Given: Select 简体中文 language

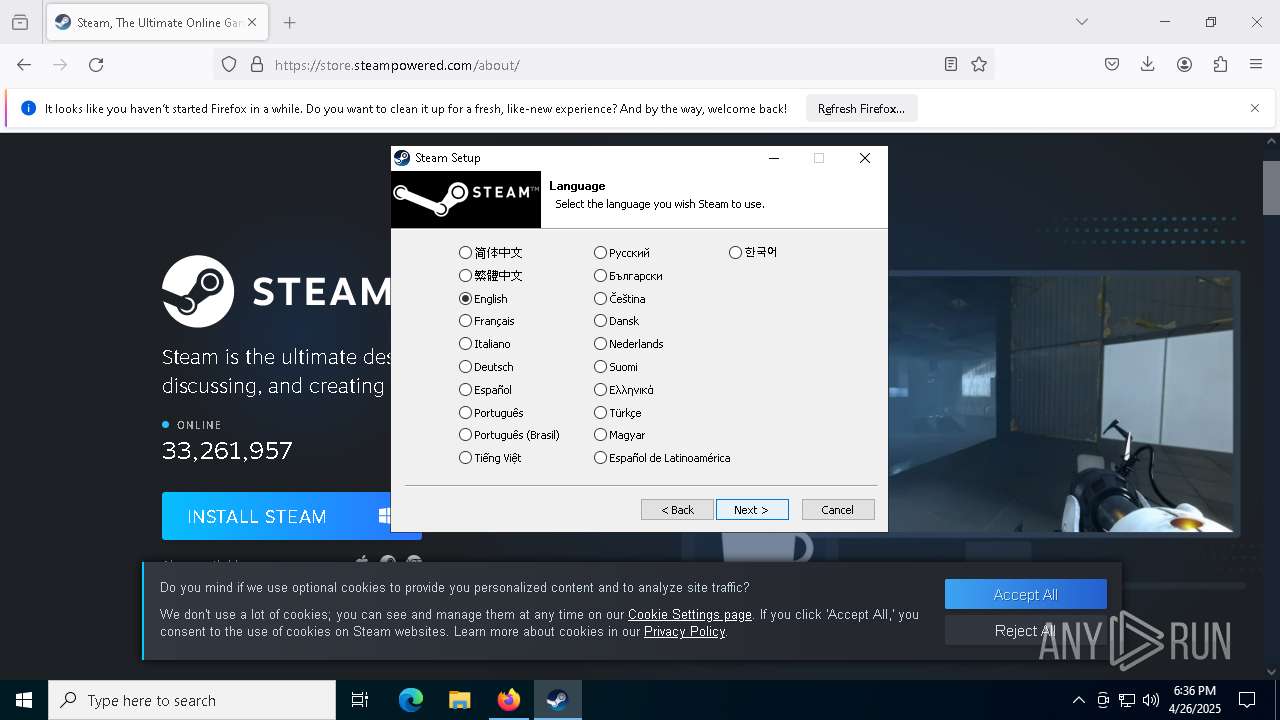Looking at the screenshot, I should (491, 253).
